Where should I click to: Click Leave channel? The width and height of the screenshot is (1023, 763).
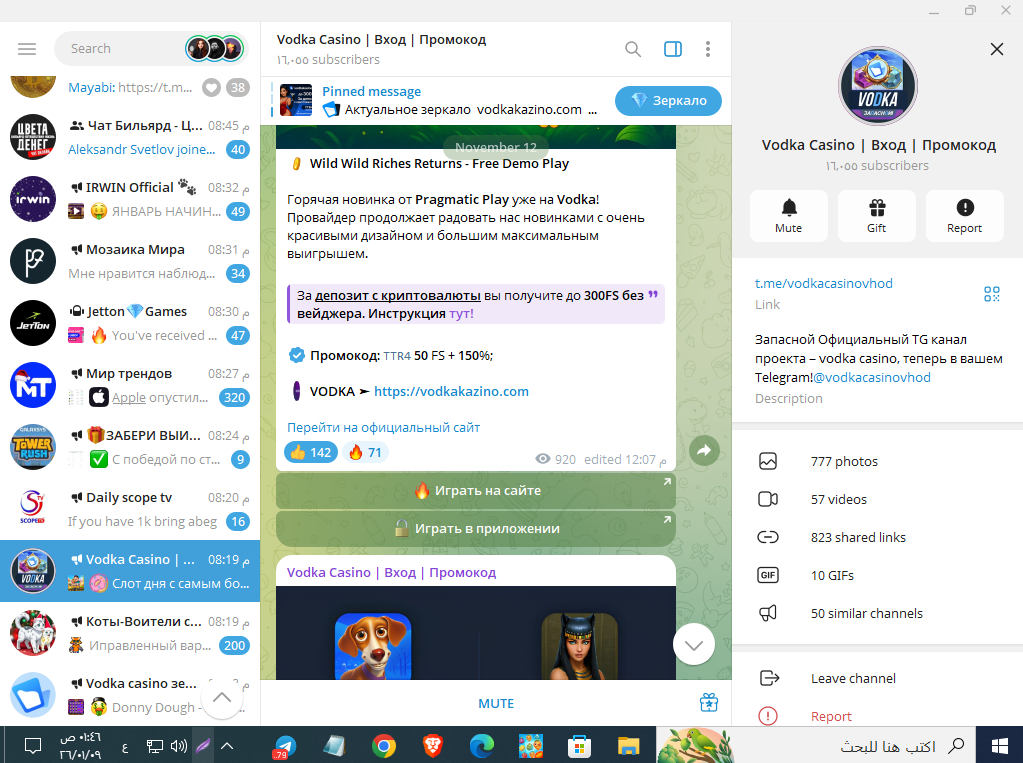click(x=878, y=678)
